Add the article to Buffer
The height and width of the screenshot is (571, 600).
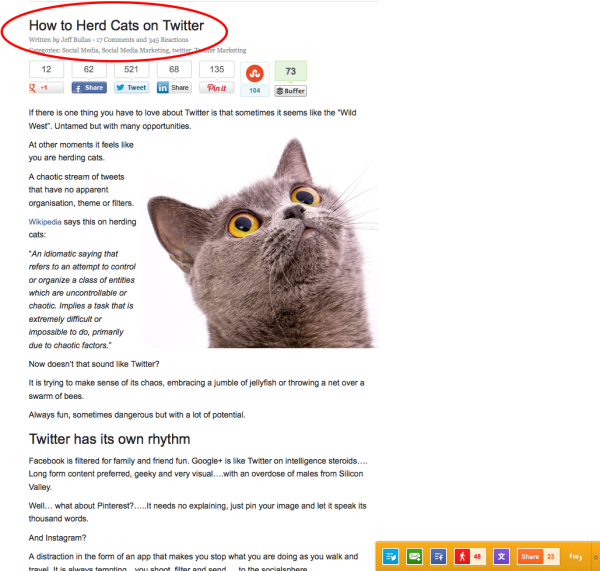[x=290, y=91]
